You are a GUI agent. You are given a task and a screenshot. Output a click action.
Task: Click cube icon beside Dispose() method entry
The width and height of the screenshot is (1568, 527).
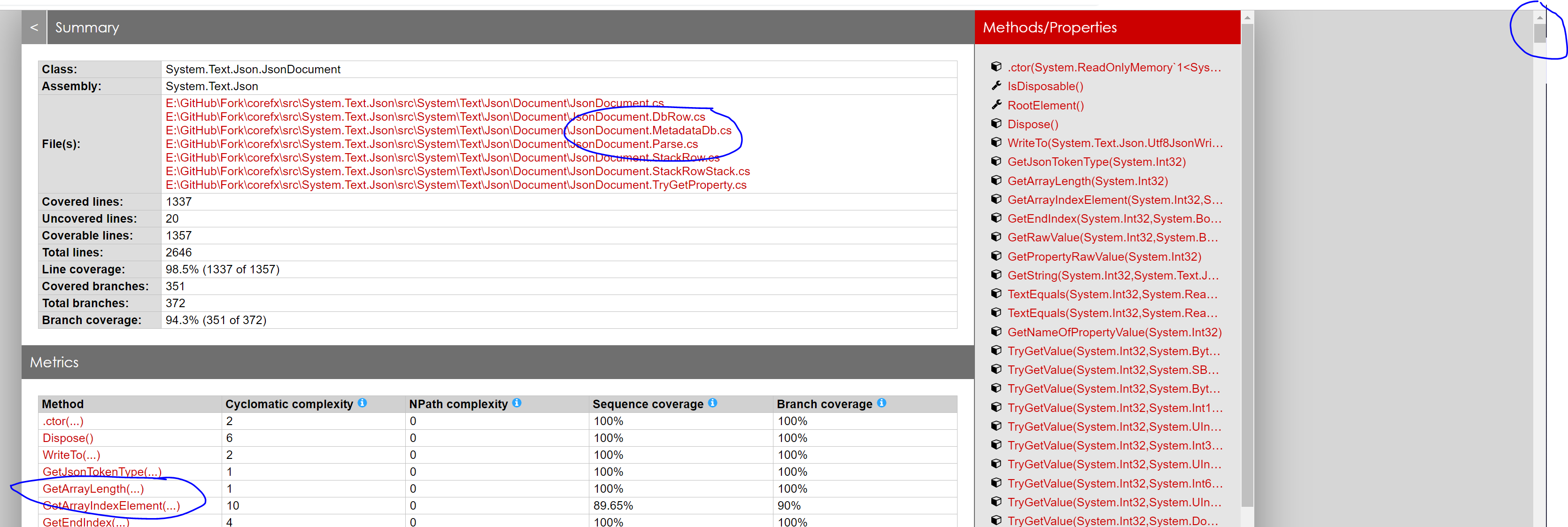pos(996,124)
